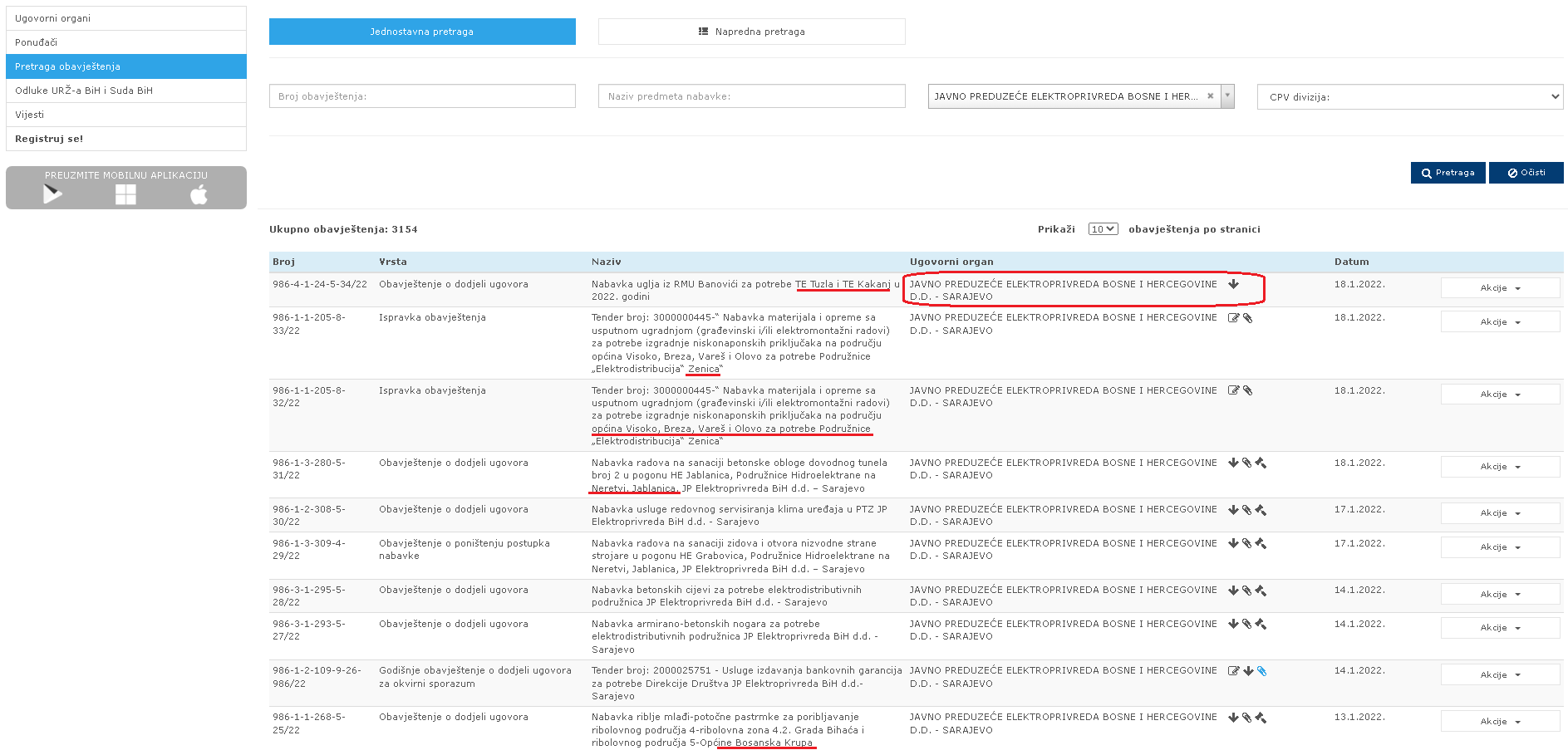The image size is (1568, 750).
Task: Click the Datum column header
Action: click(x=1351, y=262)
